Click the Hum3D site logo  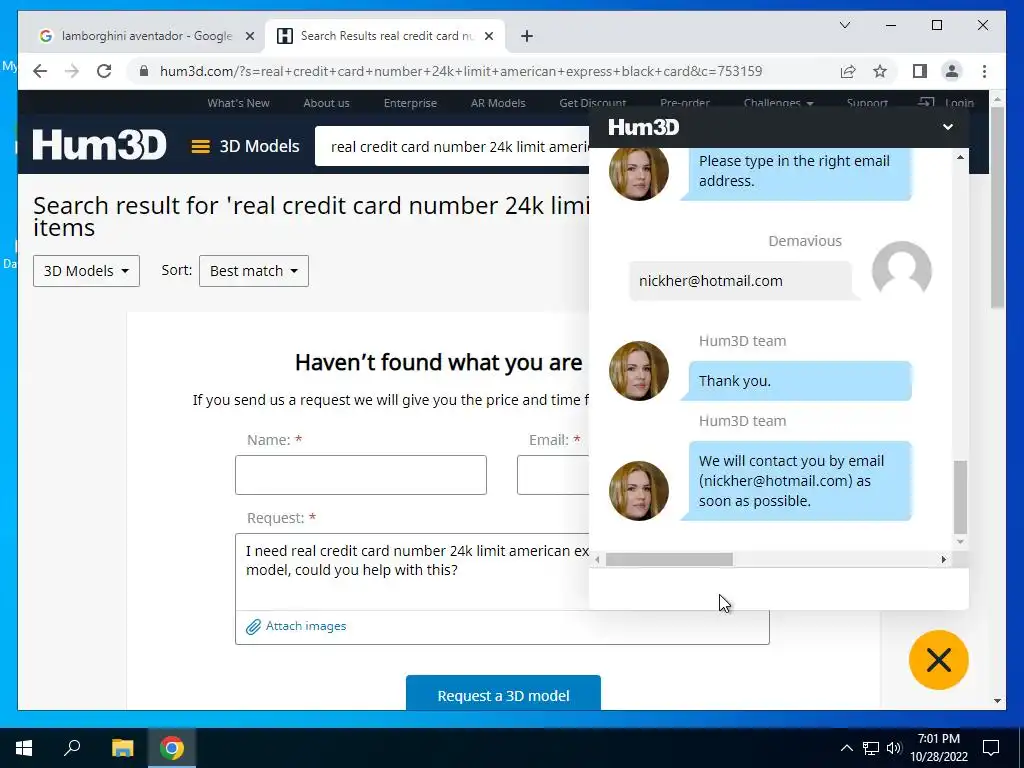pos(99,145)
